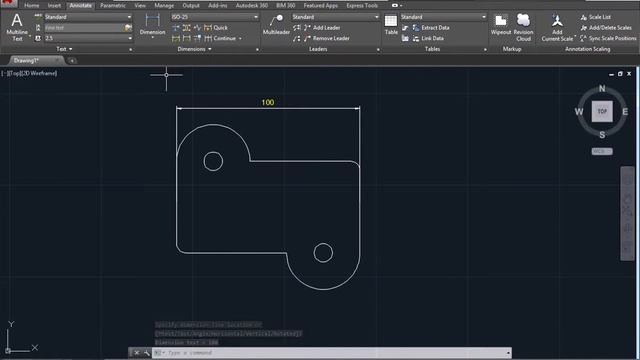This screenshot has width=640, height=360.
Task: Insert a Table from ribbon
Action: pyautogui.click(x=391, y=25)
